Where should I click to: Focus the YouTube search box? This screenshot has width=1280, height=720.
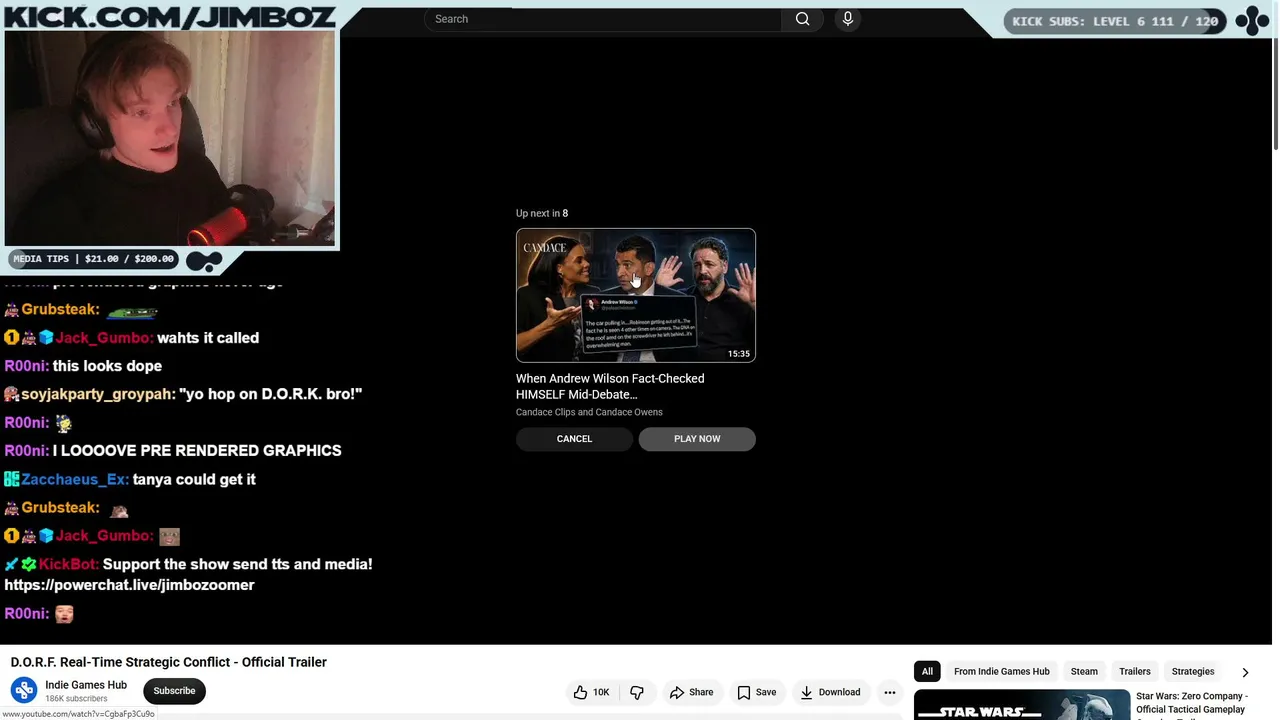[x=603, y=19]
